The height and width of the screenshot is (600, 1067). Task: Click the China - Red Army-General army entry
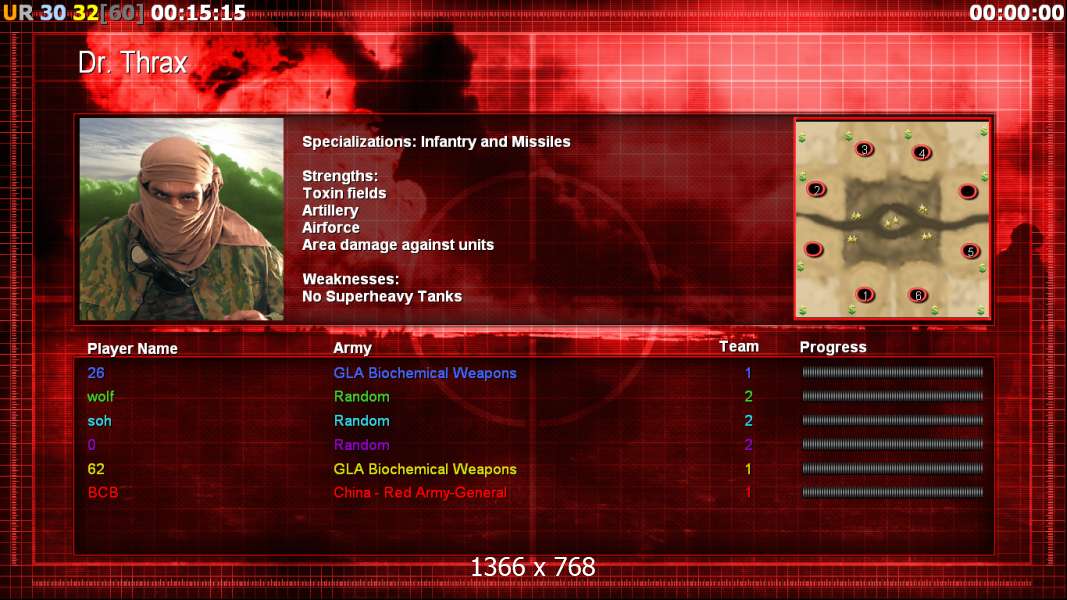tap(420, 493)
